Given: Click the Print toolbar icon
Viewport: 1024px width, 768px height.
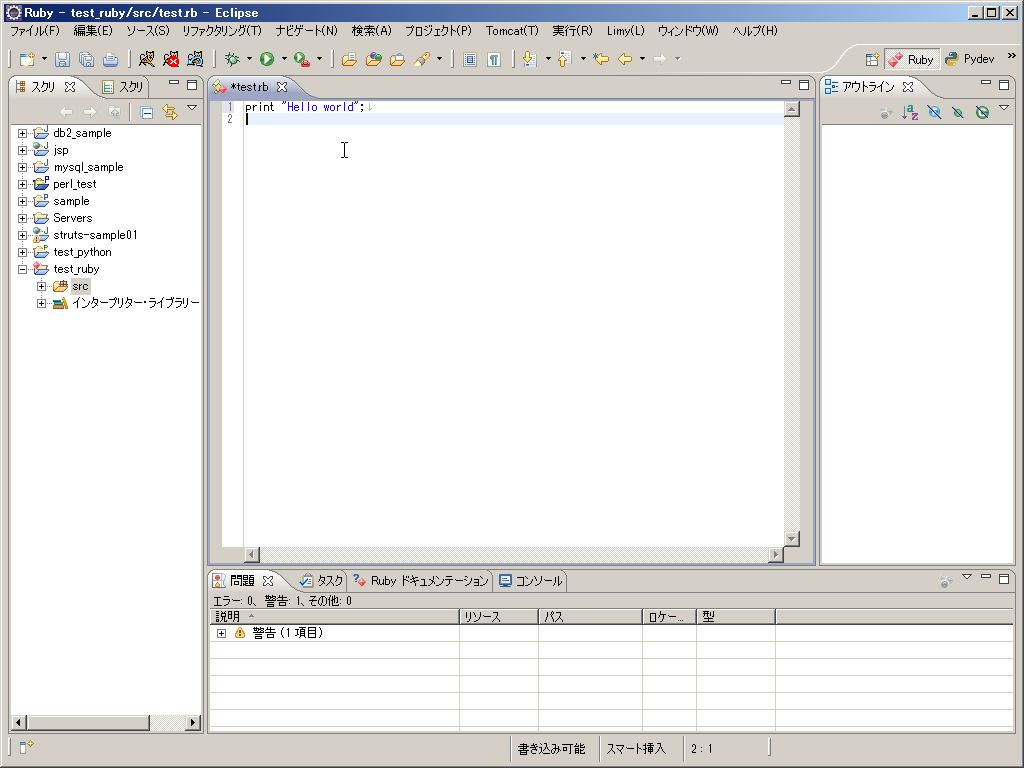Looking at the screenshot, I should (110, 59).
